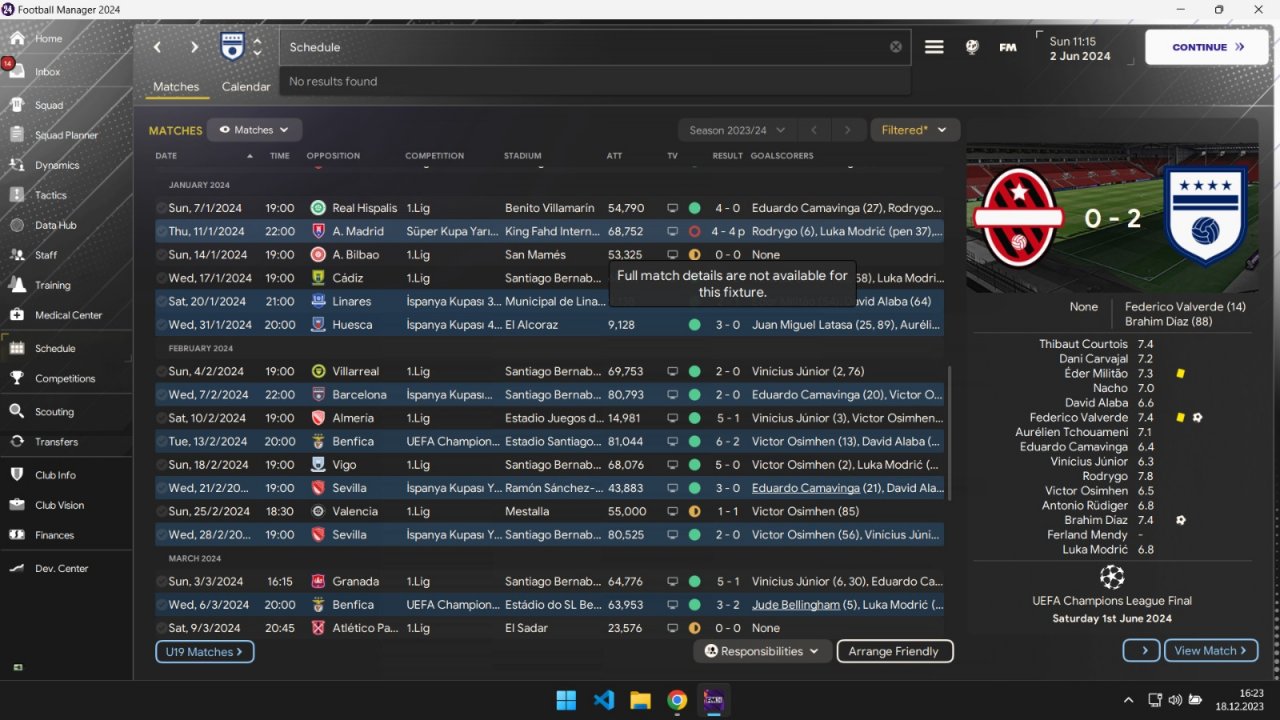Open the Filtered* dropdown
Viewport: 1280px width, 720px height.
tap(915, 130)
